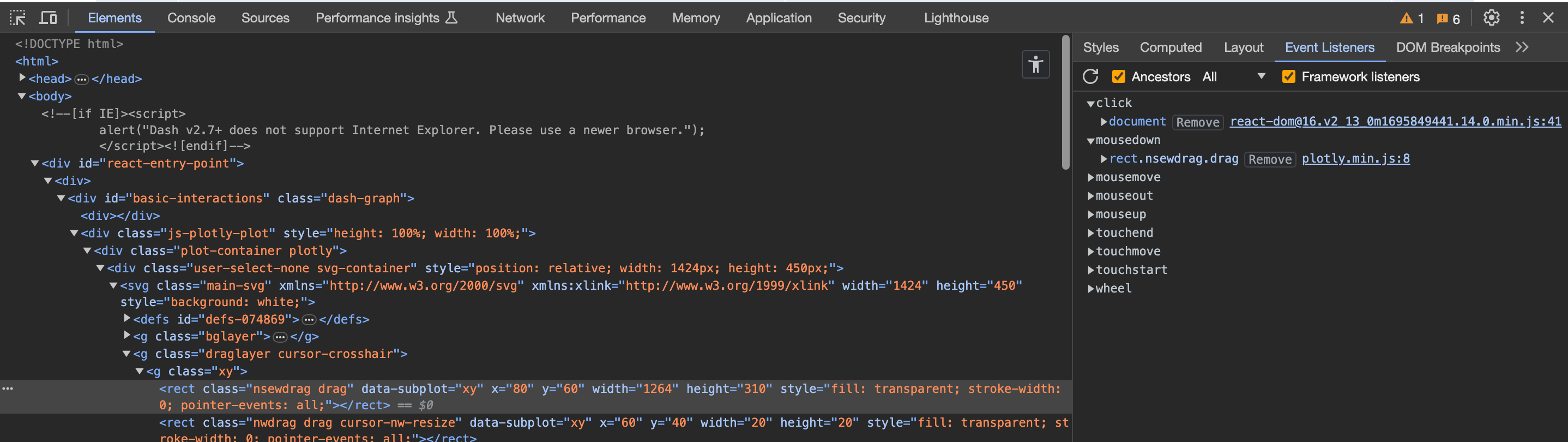Refresh the event listeners list
1568x442 pixels.
1090,77
